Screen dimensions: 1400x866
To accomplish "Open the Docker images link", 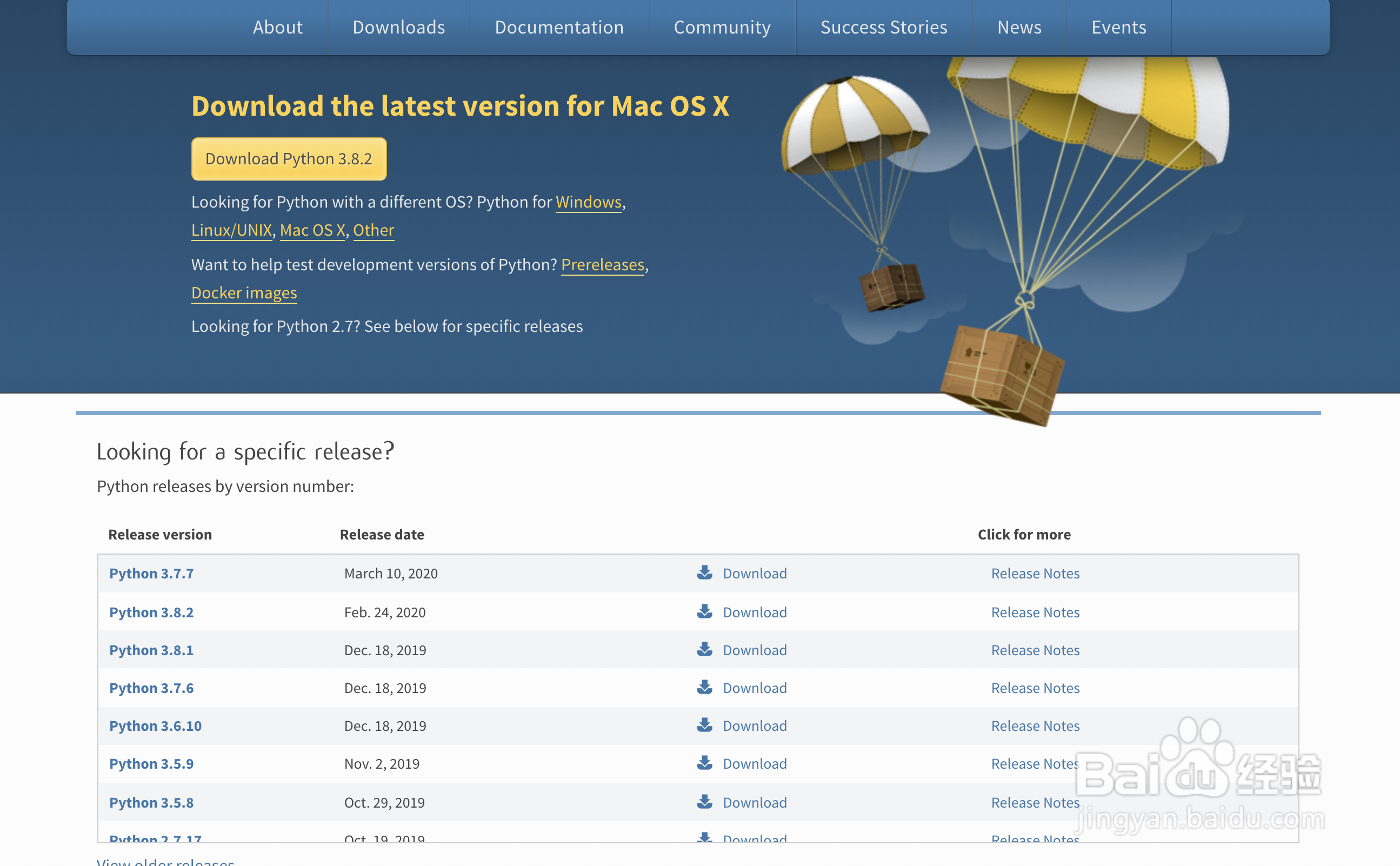I will [x=244, y=292].
